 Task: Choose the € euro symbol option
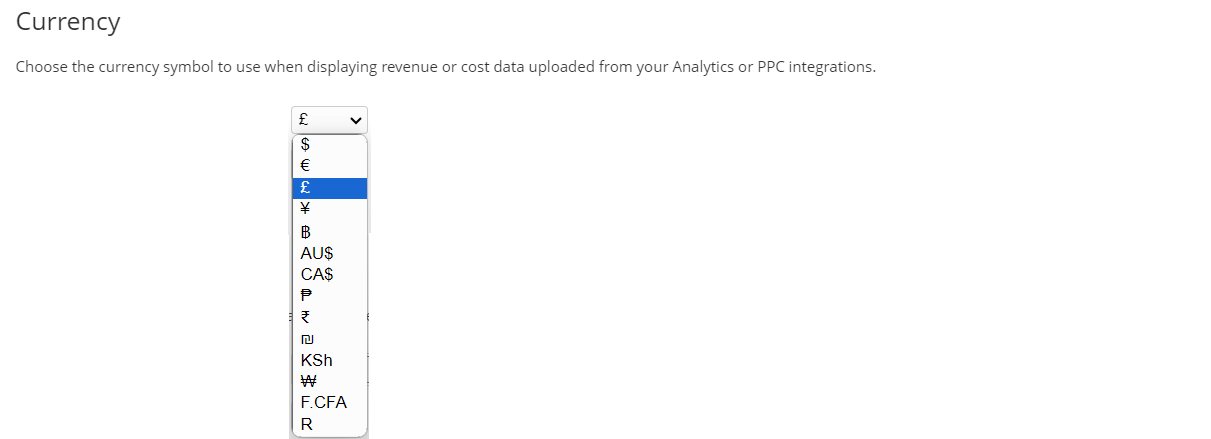[328, 166]
